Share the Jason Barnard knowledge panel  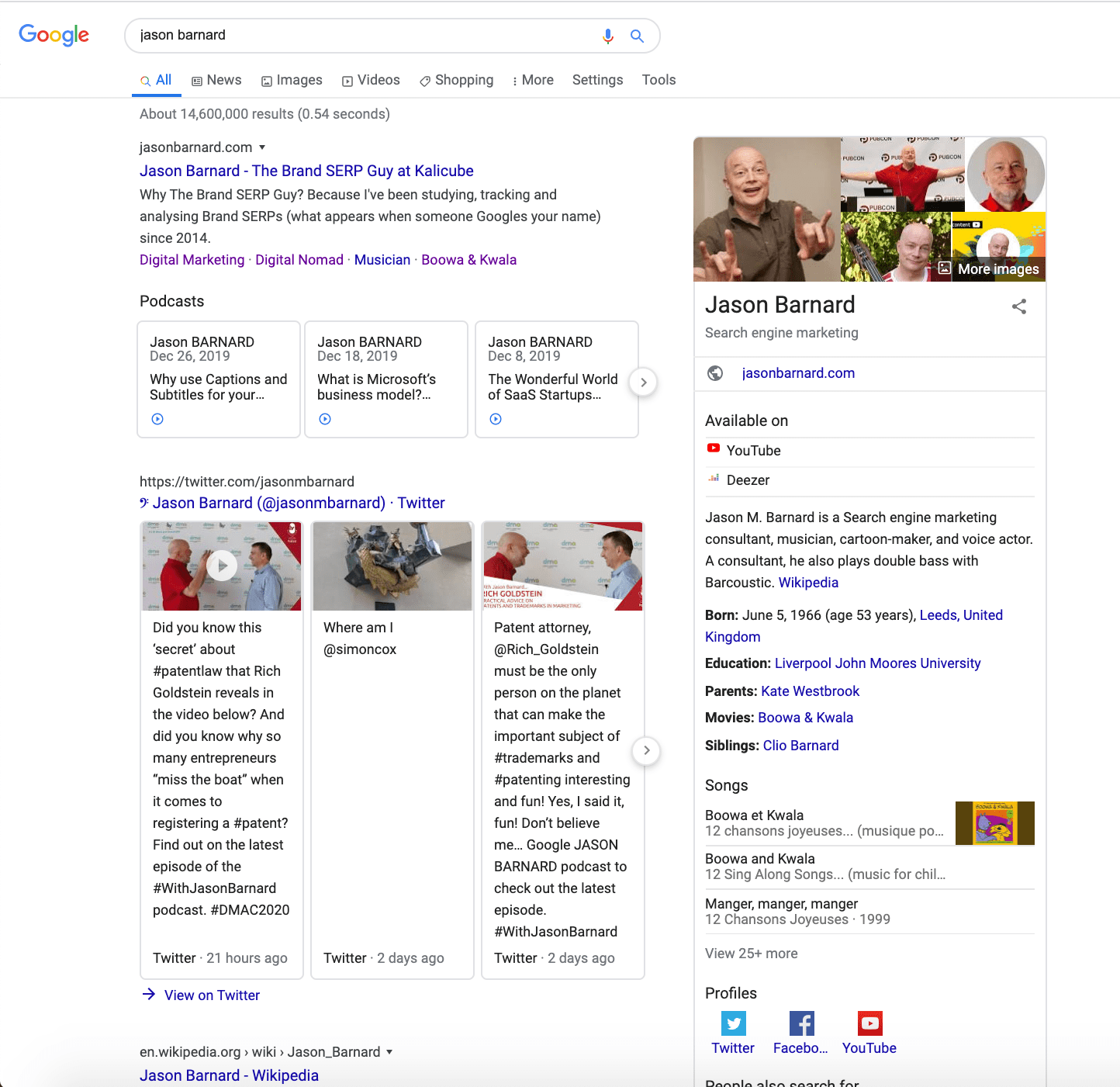click(1019, 306)
